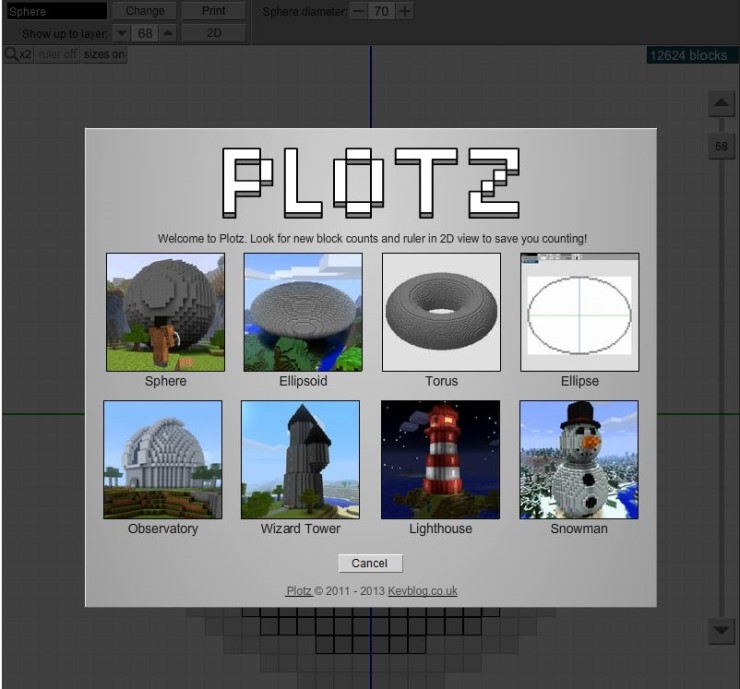Choose the Ellipsoid model image

(x=303, y=312)
